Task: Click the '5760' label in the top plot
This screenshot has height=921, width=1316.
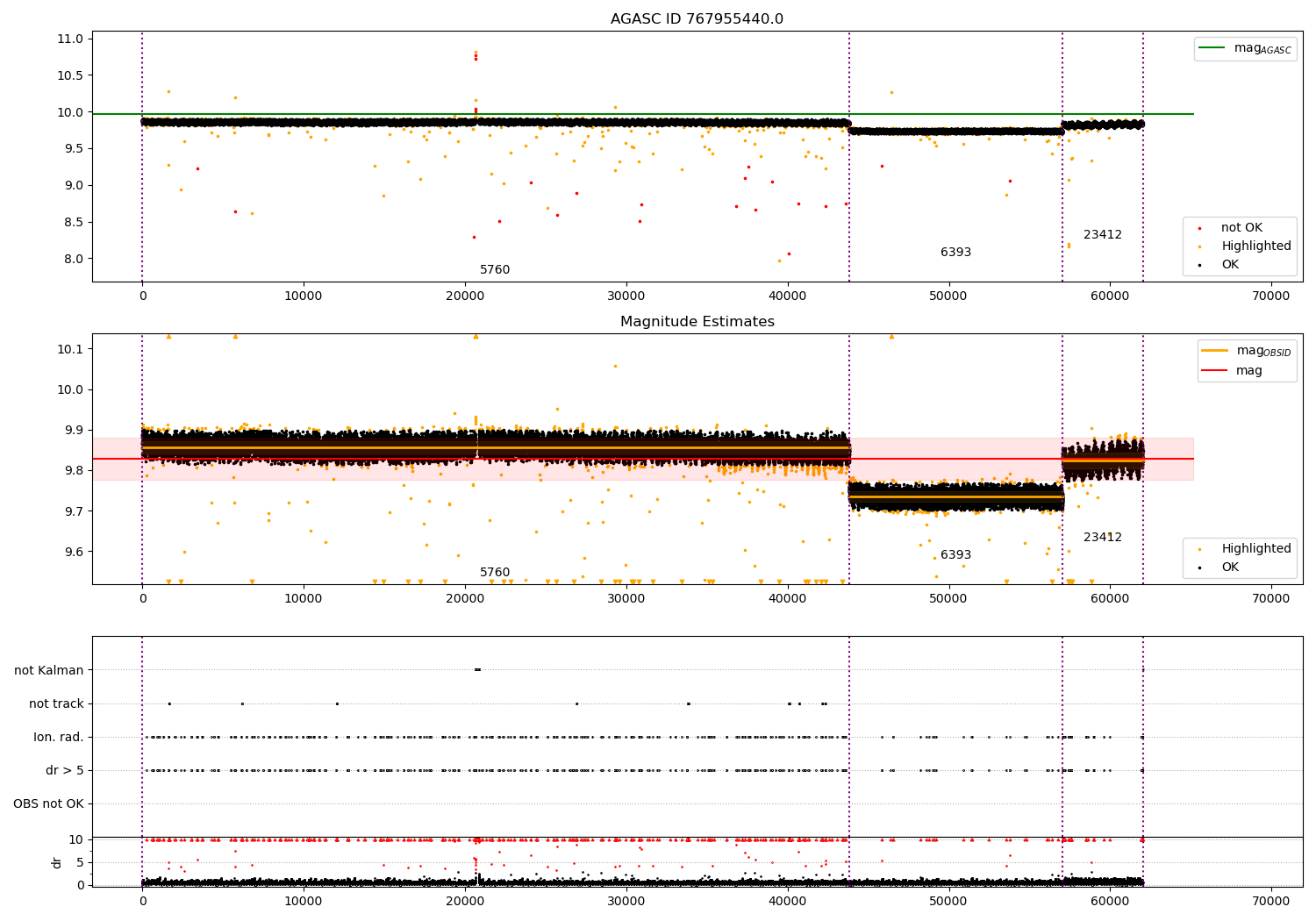Action: [x=495, y=270]
